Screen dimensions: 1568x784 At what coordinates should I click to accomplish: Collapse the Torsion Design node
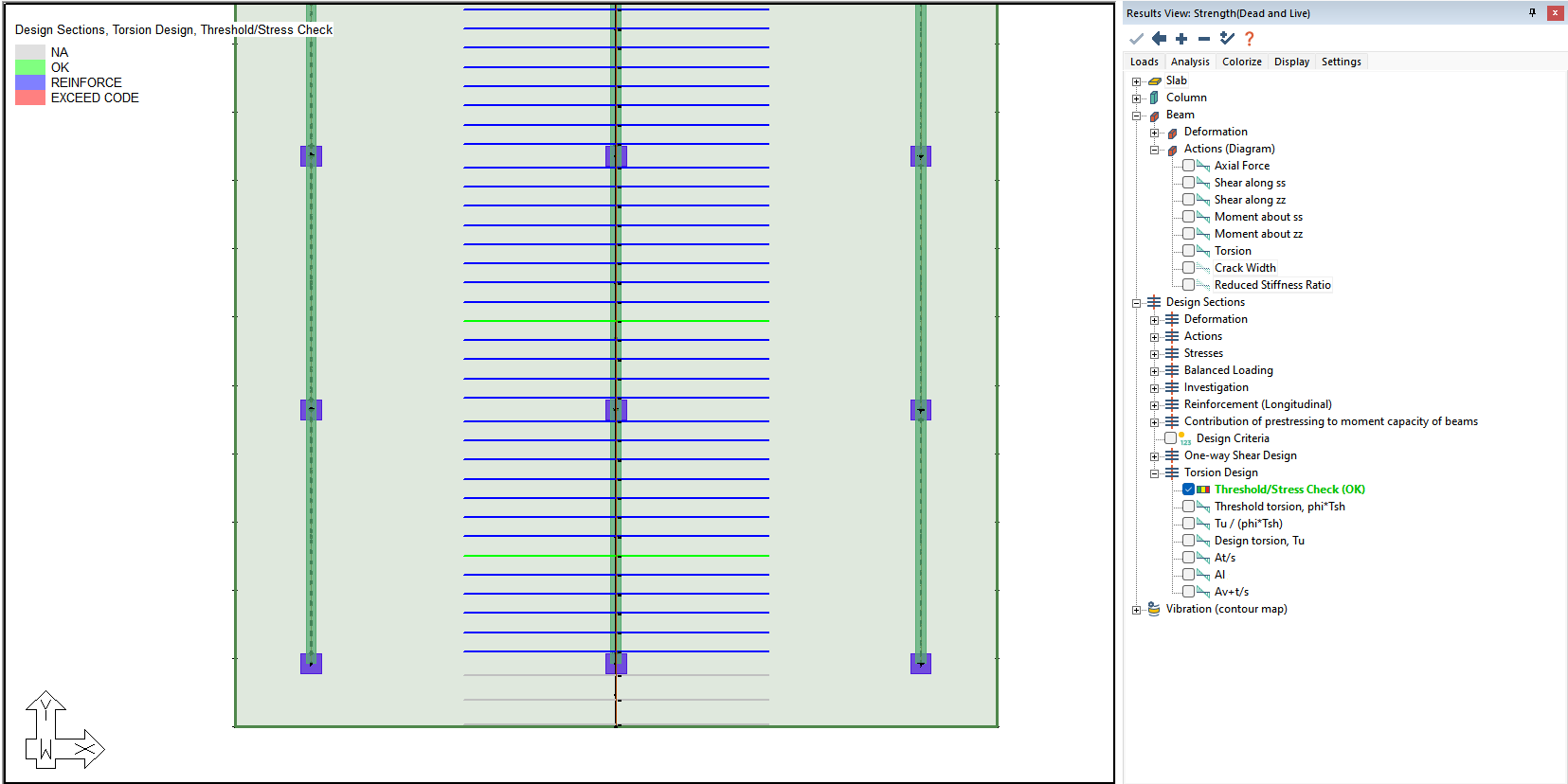(1154, 473)
